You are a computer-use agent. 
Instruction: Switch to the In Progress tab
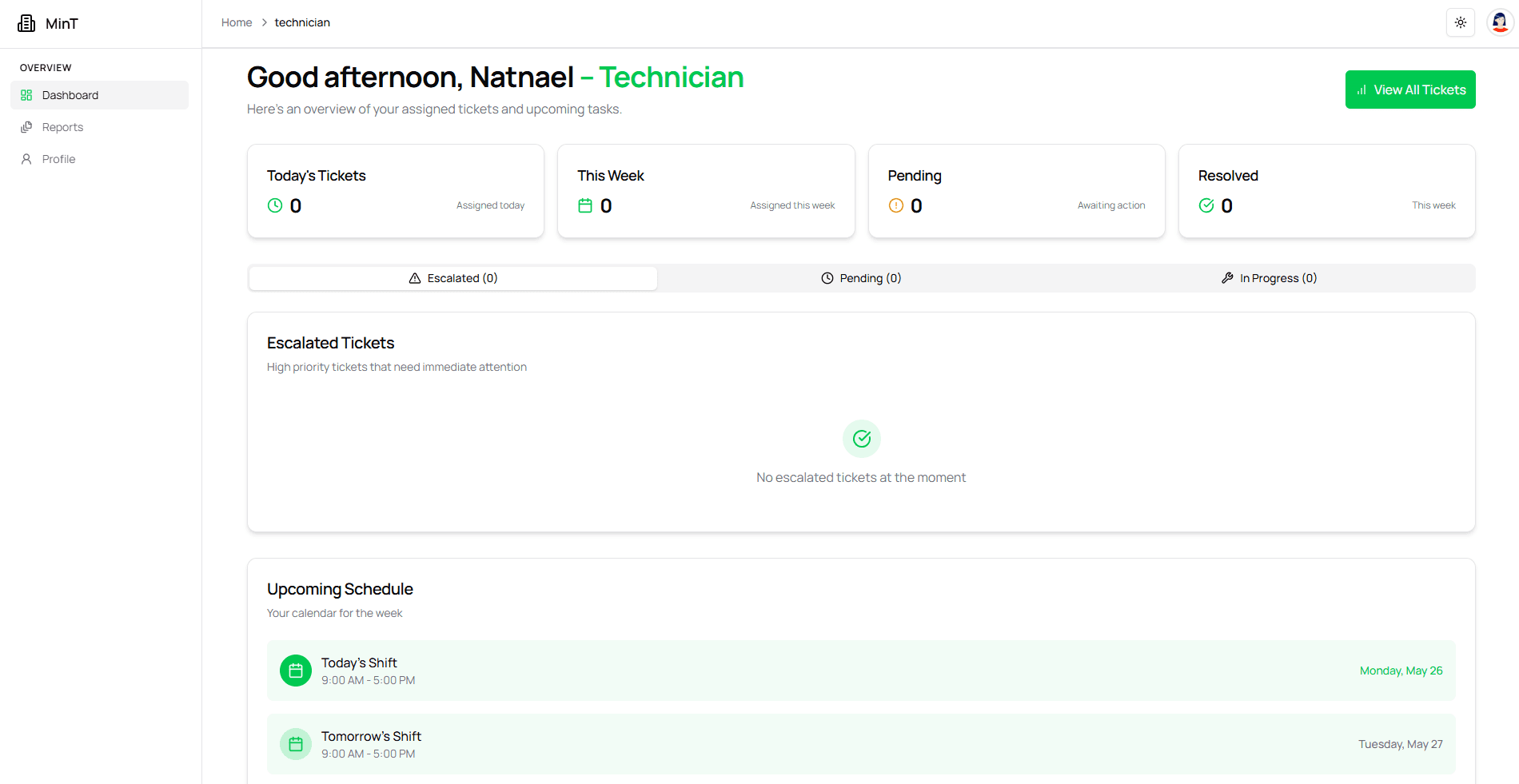tap(1270, 277)
